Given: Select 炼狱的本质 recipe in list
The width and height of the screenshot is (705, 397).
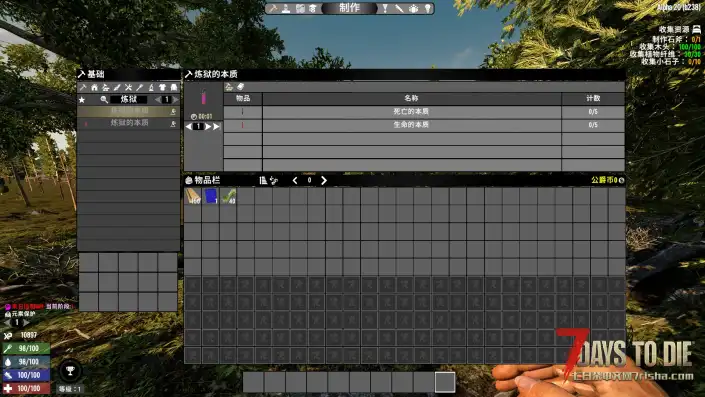Looking at the screenshot, I should (x=129, y=123).
